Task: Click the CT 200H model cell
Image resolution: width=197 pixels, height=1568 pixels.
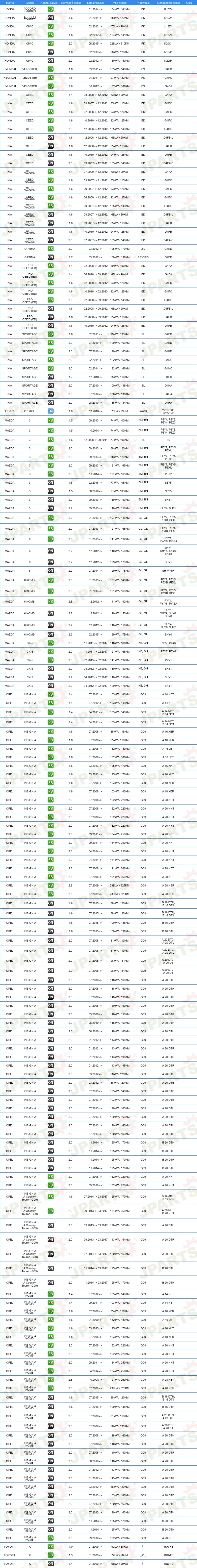Action: (30, 411)
